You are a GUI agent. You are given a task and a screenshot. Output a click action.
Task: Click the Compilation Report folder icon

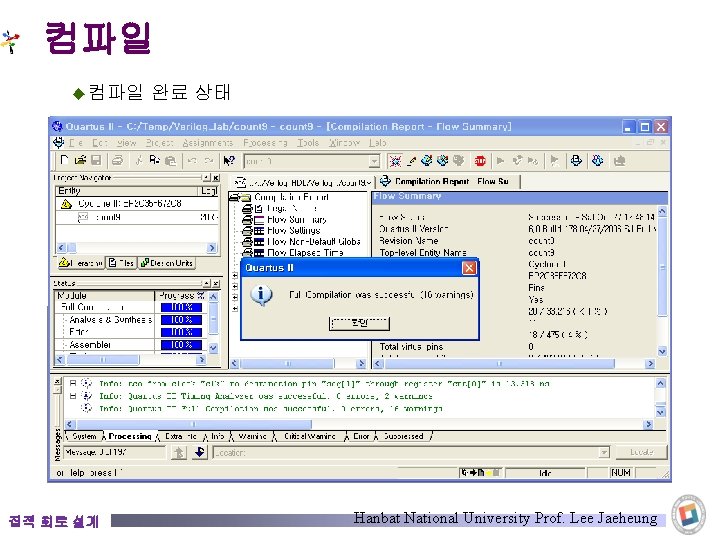(x=247, y=197)
